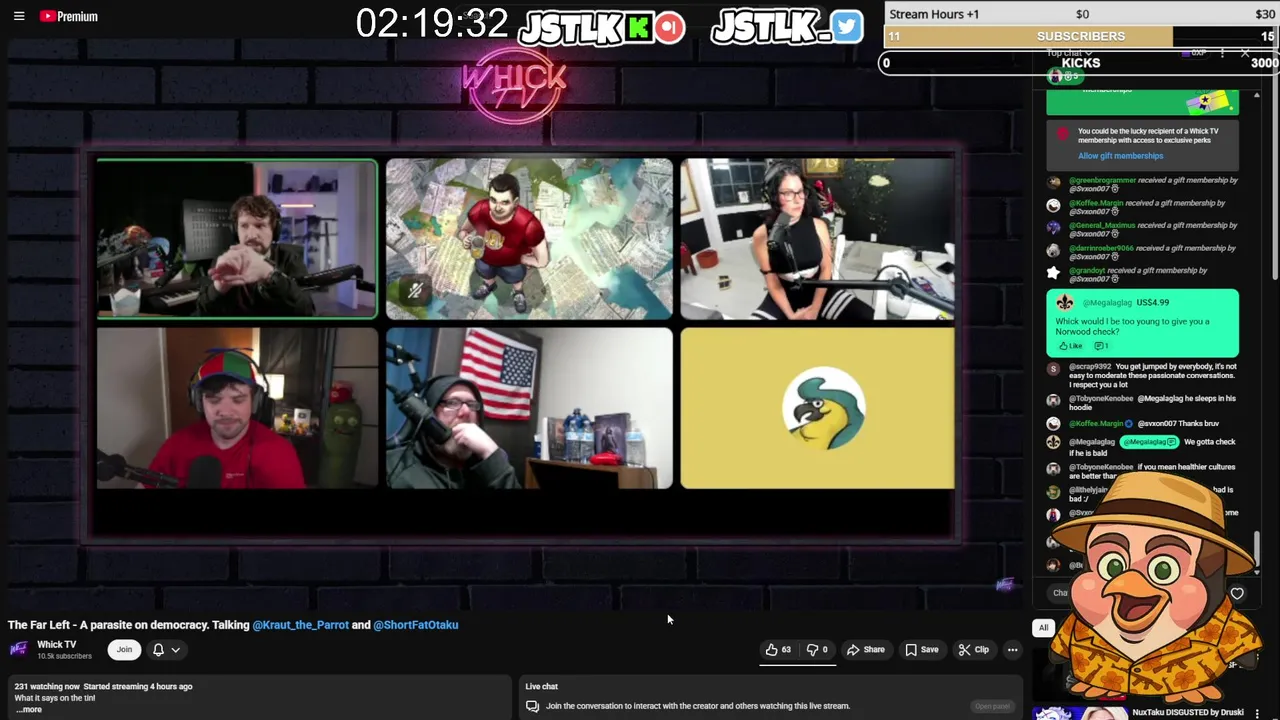Open live chat options menu
Image resolution: width=1280 pixels, height=720 pixels.
click(x=1222, y=53)
